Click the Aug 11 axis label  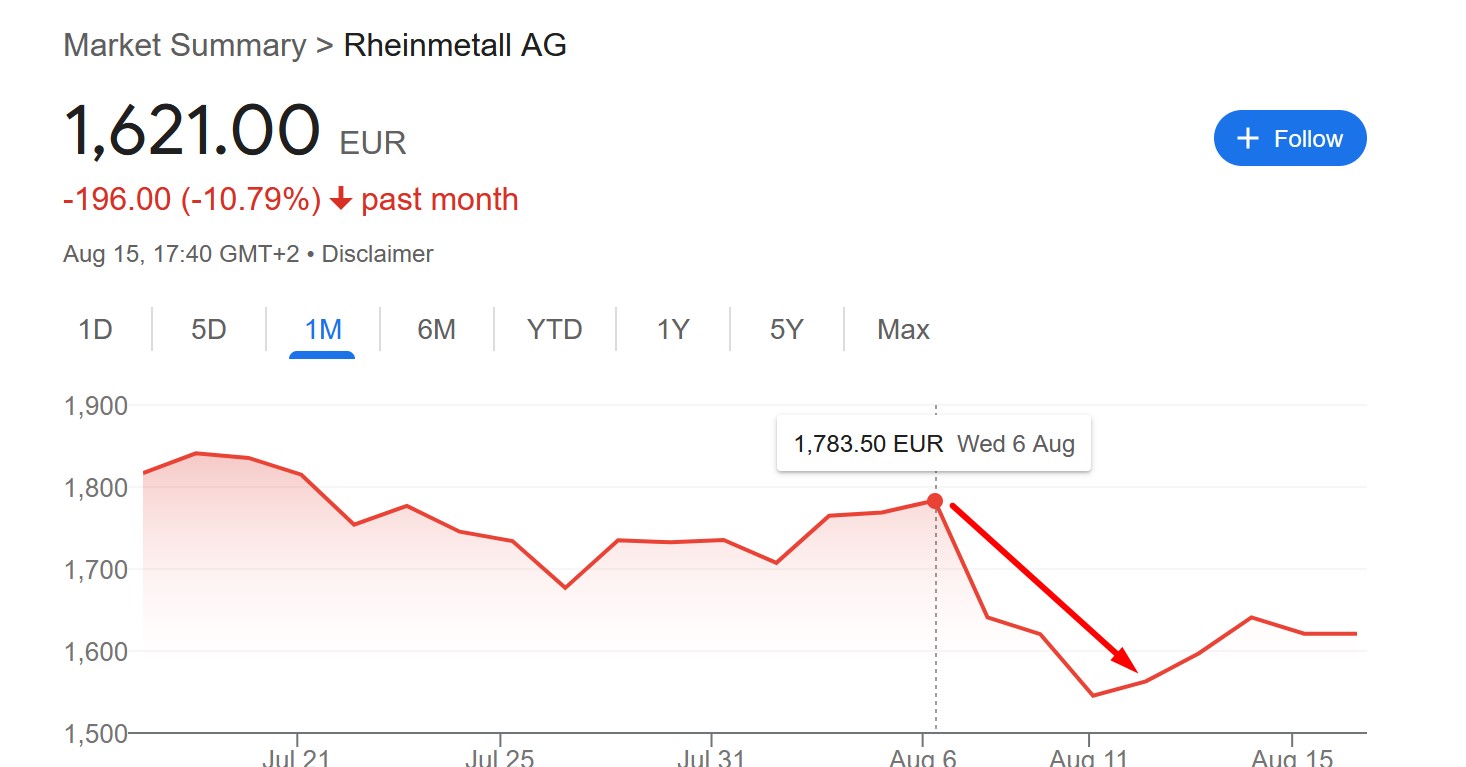(x=1088, y=758)
